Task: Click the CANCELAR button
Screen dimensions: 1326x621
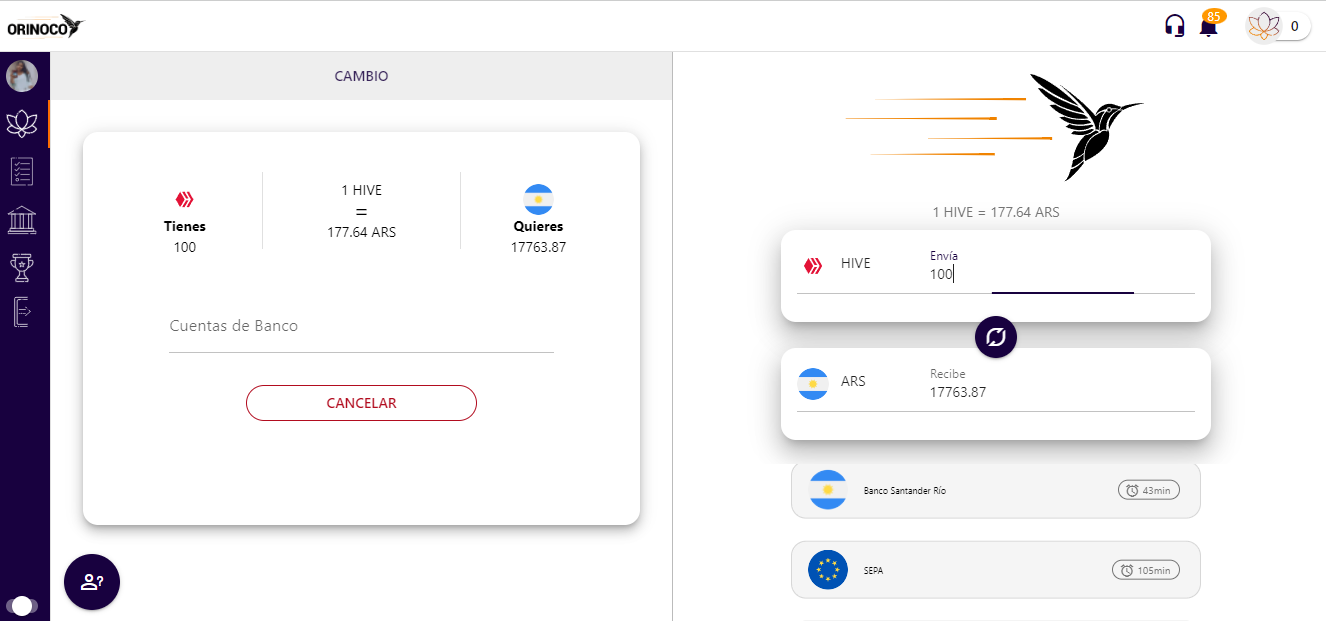Action: 361,403
